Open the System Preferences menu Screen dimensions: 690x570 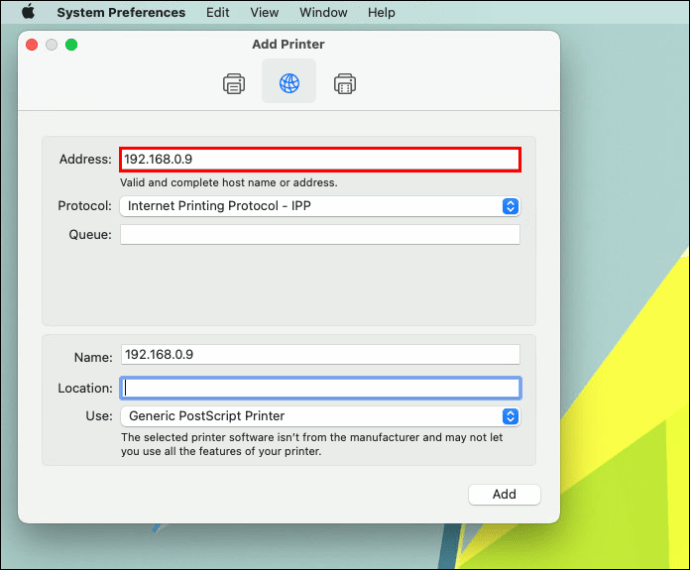[x=121, y=13]
